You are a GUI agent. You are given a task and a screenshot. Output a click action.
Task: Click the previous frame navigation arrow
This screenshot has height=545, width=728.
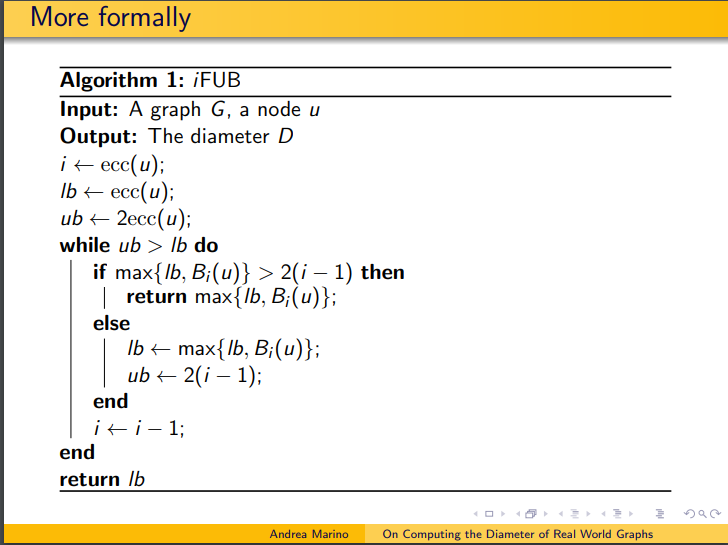(x=518, y=514)
